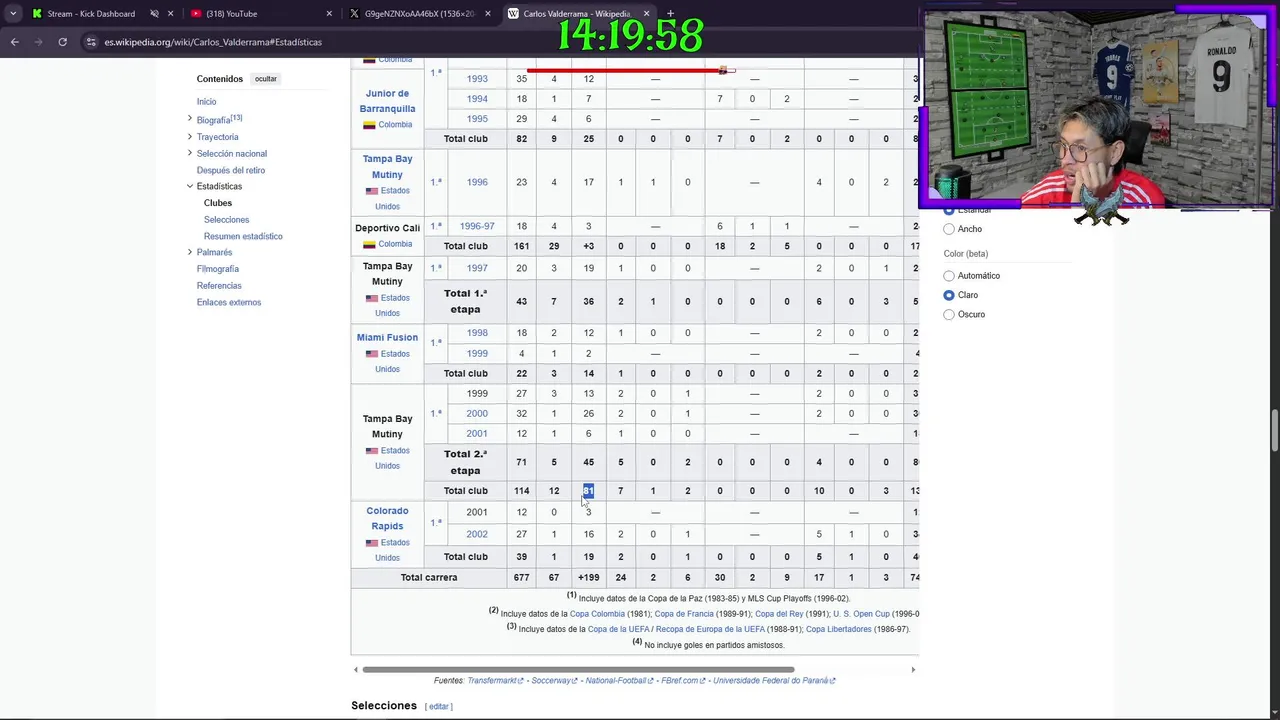This screenshot has width=1280, height=720.
Task: Switch to the (318) YouTube tab
Action: point(233,14)
